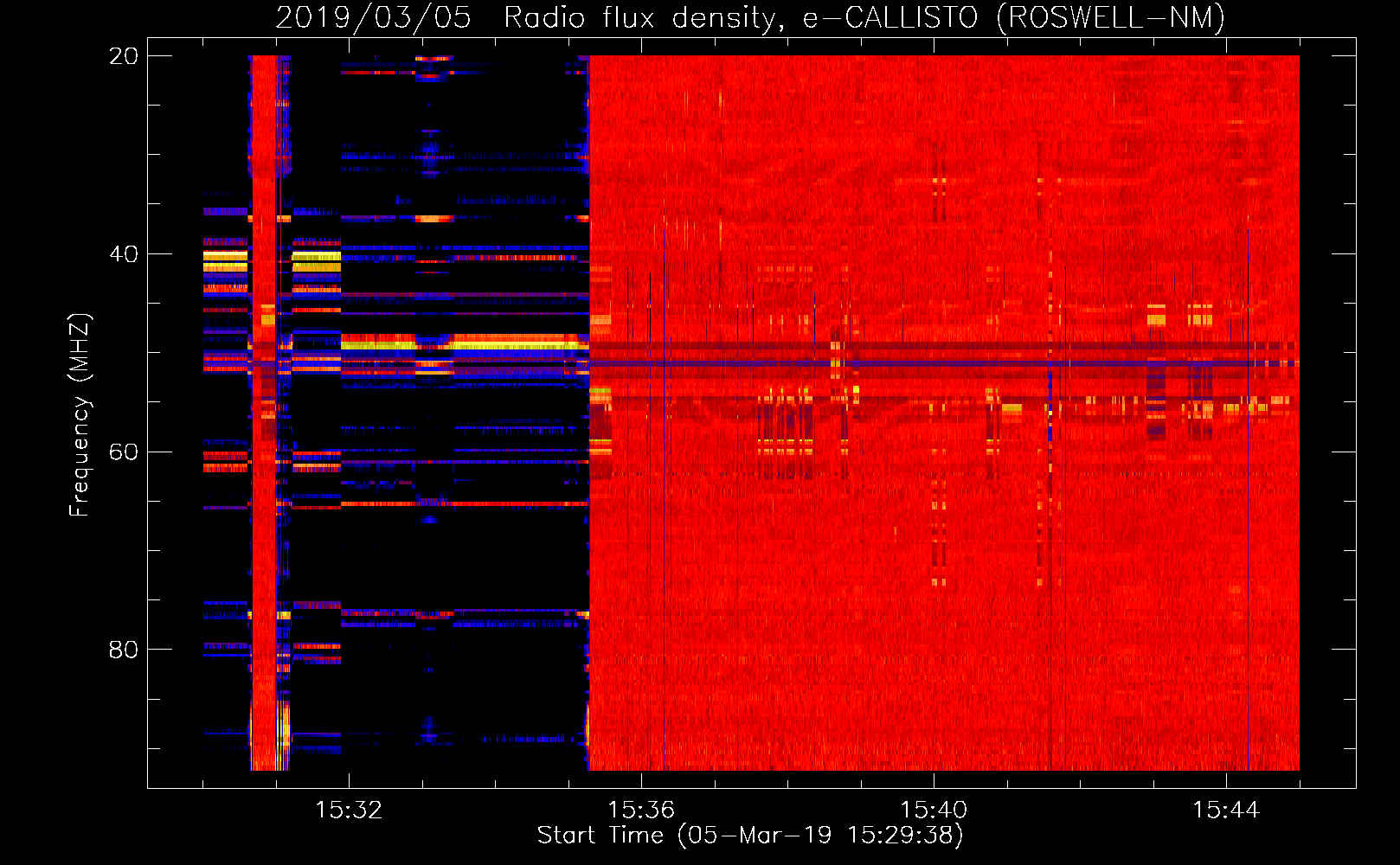Click the 20 frequency tick label

coord(124,56)
